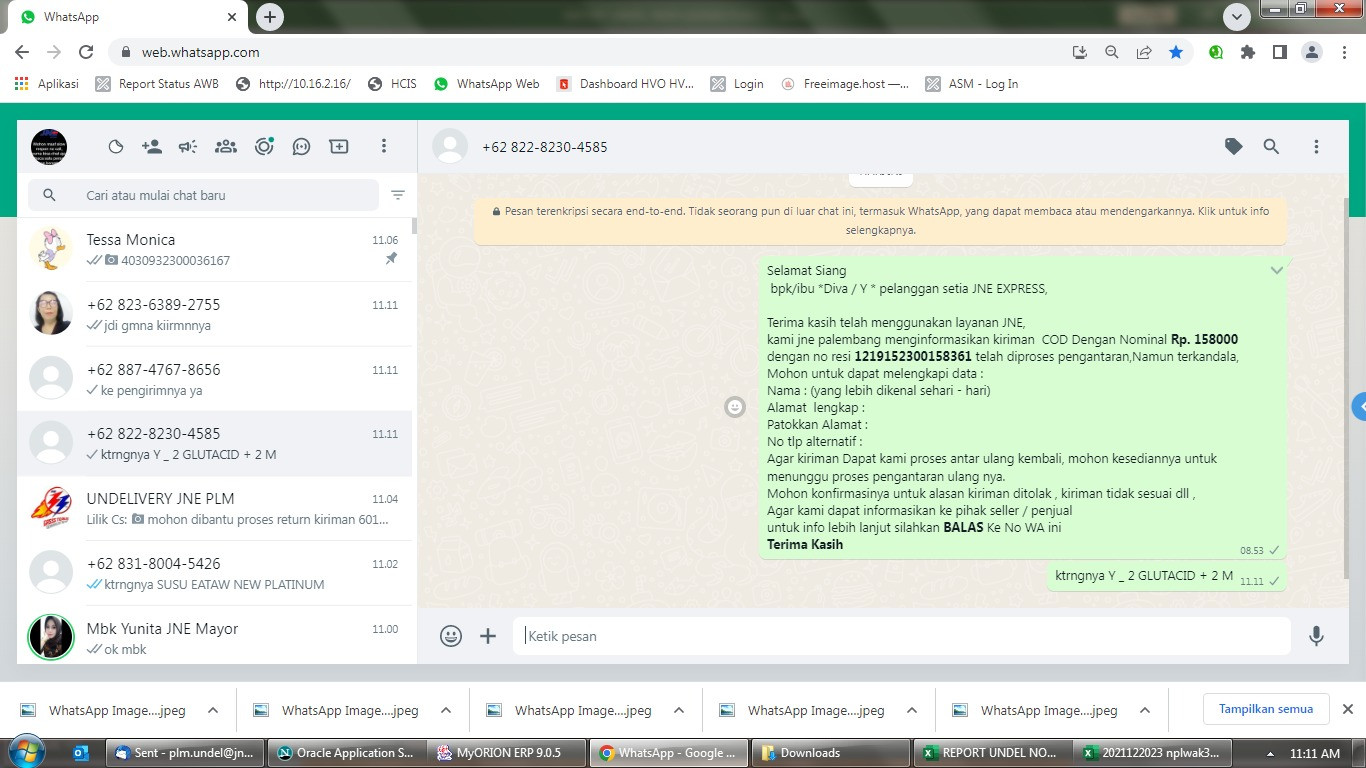Open Mbk Yunita JNE Mayor chat

click(215, 638)
